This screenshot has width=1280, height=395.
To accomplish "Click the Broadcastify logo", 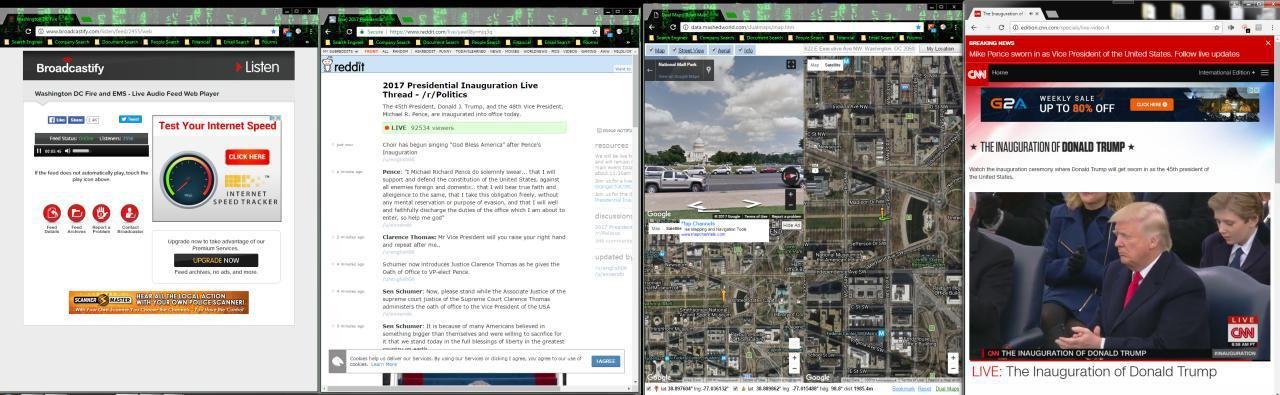I will 70,67.
